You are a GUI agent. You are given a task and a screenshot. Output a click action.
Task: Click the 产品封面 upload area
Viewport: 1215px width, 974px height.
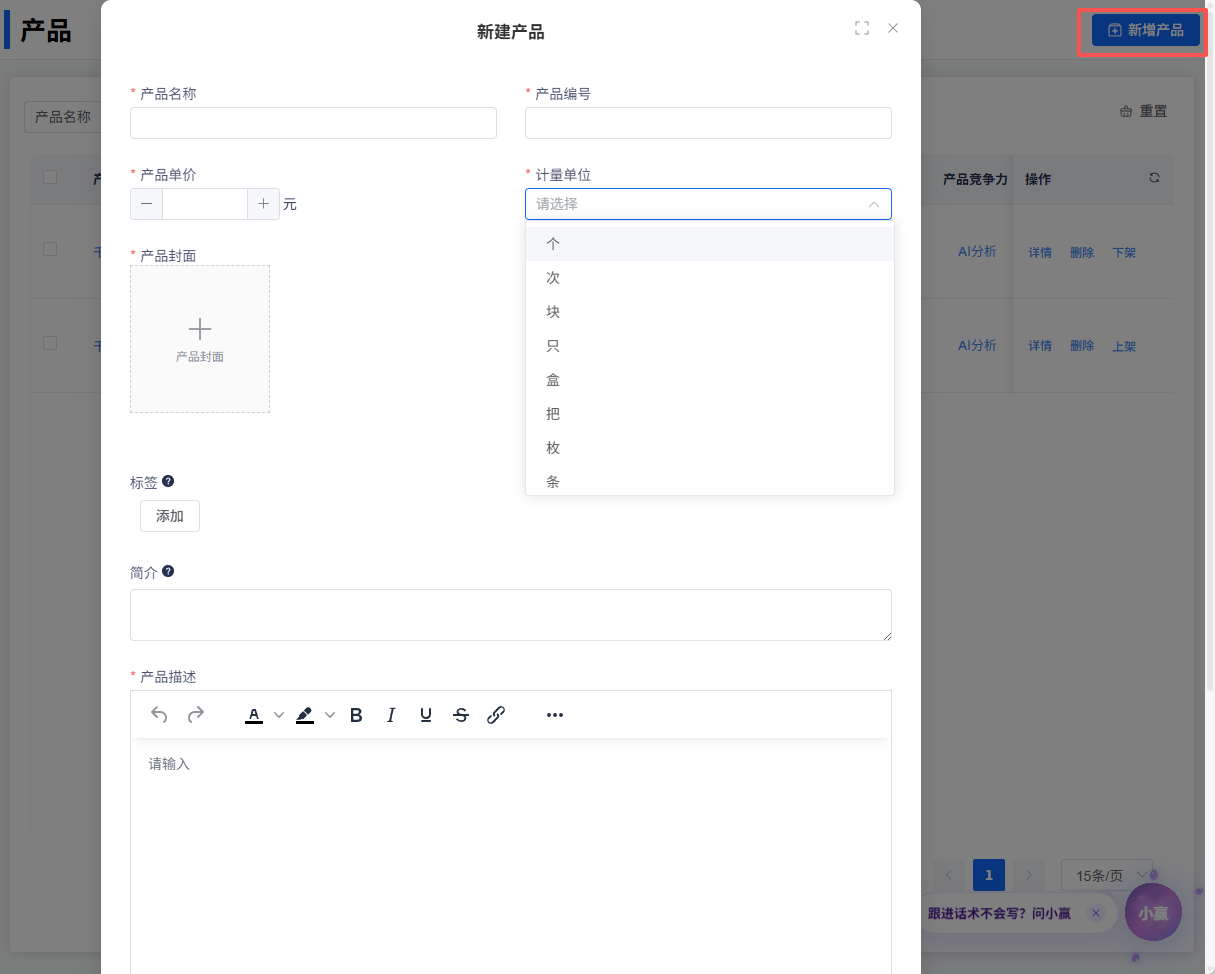[x=200, y=339]
